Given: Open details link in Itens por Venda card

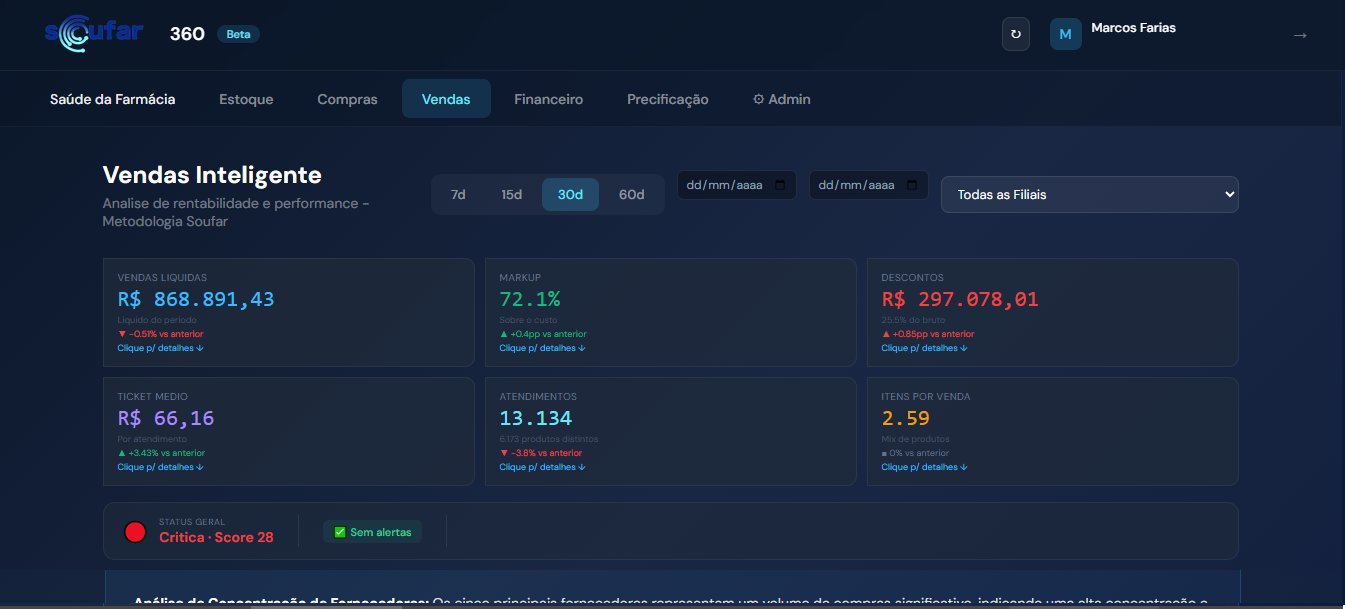Looking at the screenshot, I should point(925,467).
